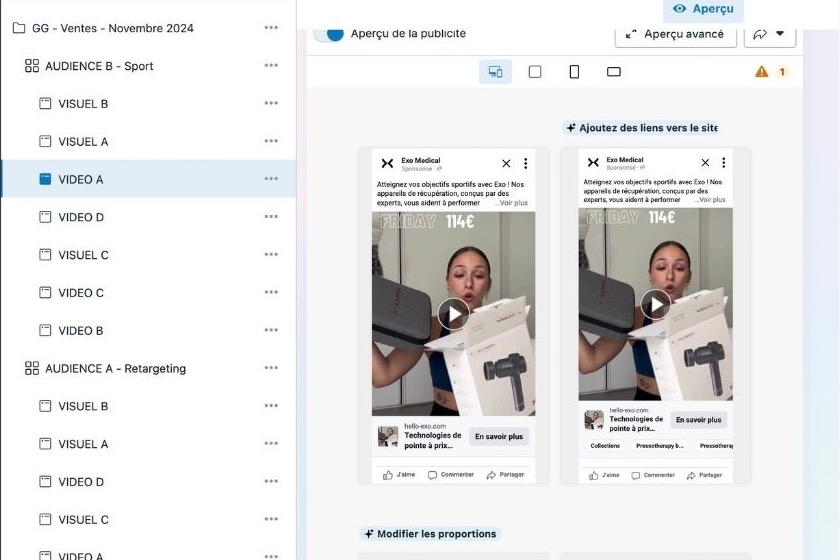Open right preview three-dot menu
Screen dimensions: 840x560
pos(723,162)
